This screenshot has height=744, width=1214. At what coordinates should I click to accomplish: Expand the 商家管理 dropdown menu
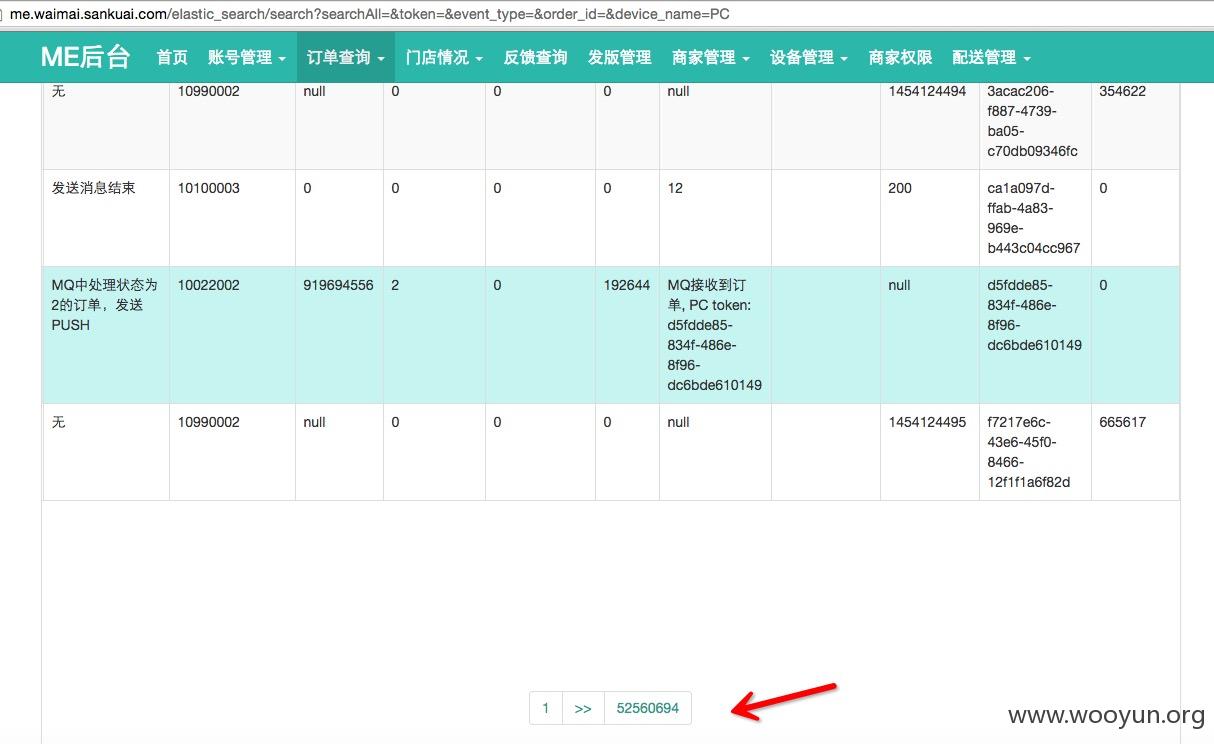pos(710,58)
